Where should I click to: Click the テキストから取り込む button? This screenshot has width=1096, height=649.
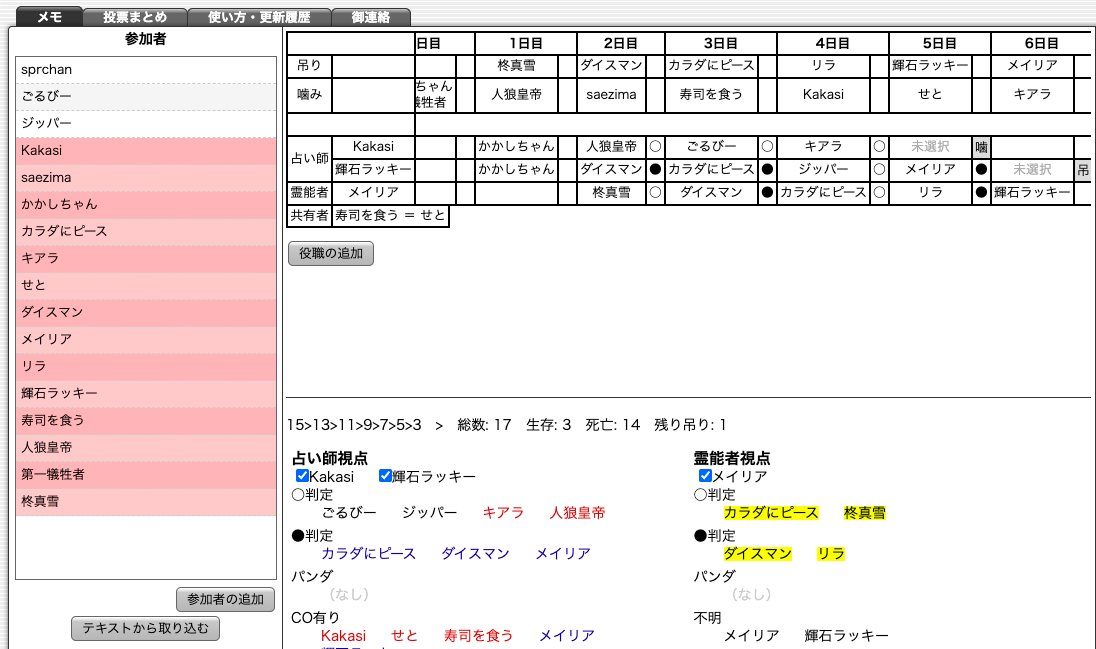[x=145, y=628]
